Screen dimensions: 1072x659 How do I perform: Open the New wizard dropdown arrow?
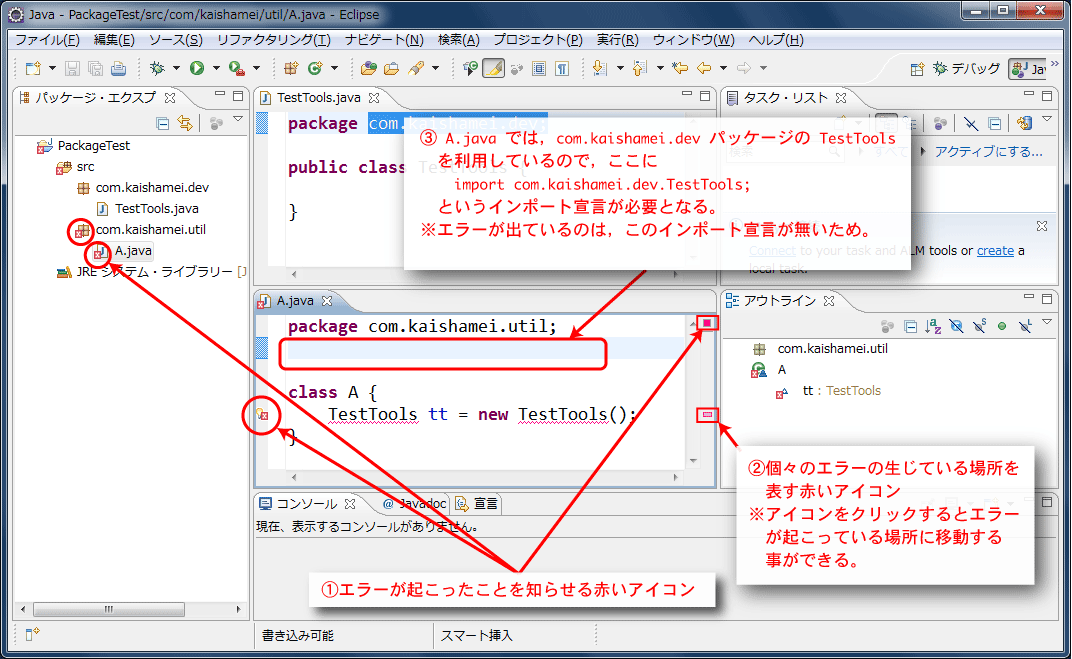pos(52,68)
